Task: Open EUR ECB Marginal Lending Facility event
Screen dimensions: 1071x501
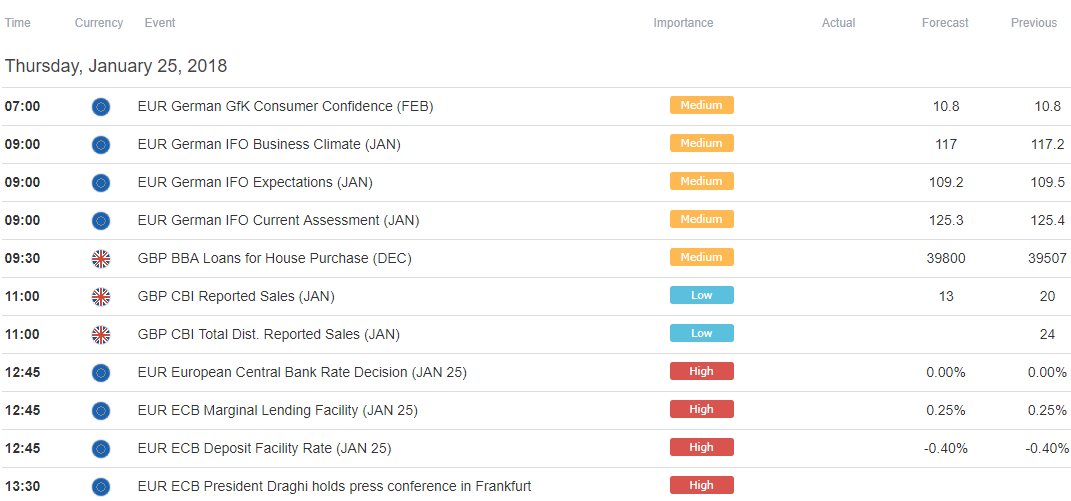Action: (x=277, y=411)
